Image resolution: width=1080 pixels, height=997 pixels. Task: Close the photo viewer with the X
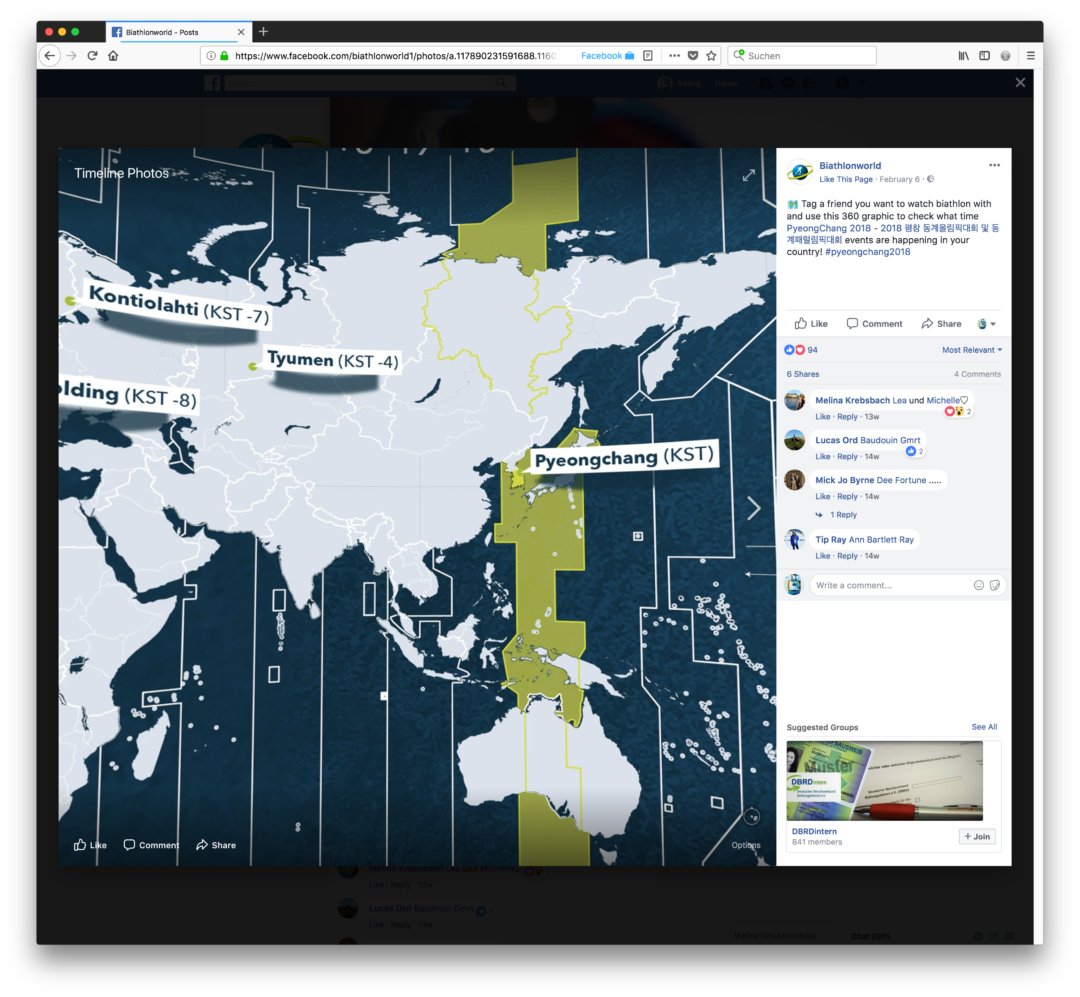tap(1020, 83)
